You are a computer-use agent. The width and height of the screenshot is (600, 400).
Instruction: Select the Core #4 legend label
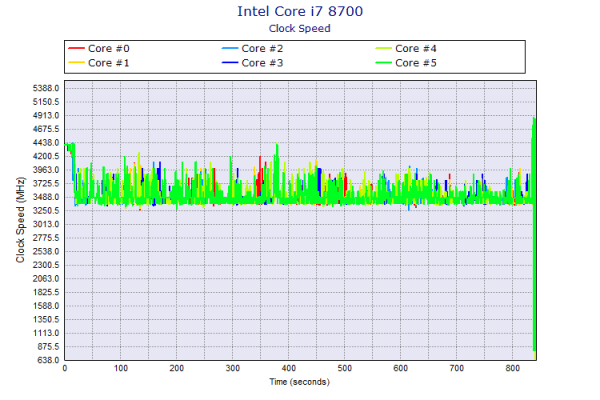pyautogui.click(x=416, y=49)
